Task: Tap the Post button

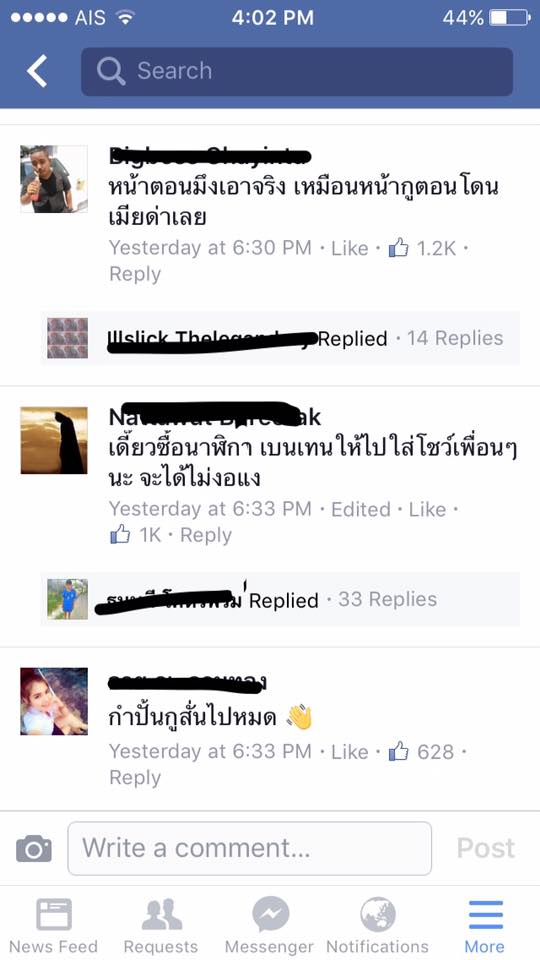Action: pos(486,849)
